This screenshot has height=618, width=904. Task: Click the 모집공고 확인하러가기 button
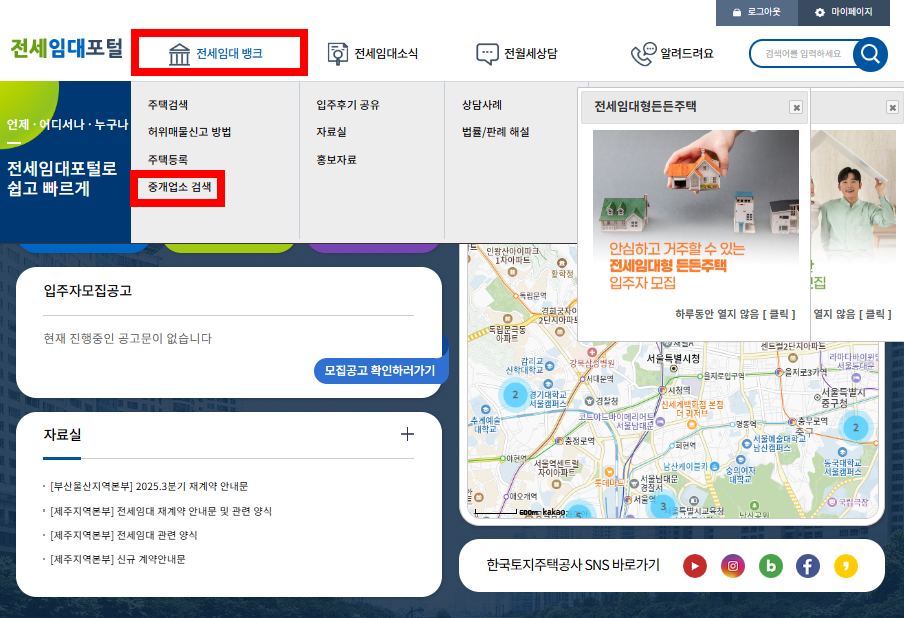380,369
